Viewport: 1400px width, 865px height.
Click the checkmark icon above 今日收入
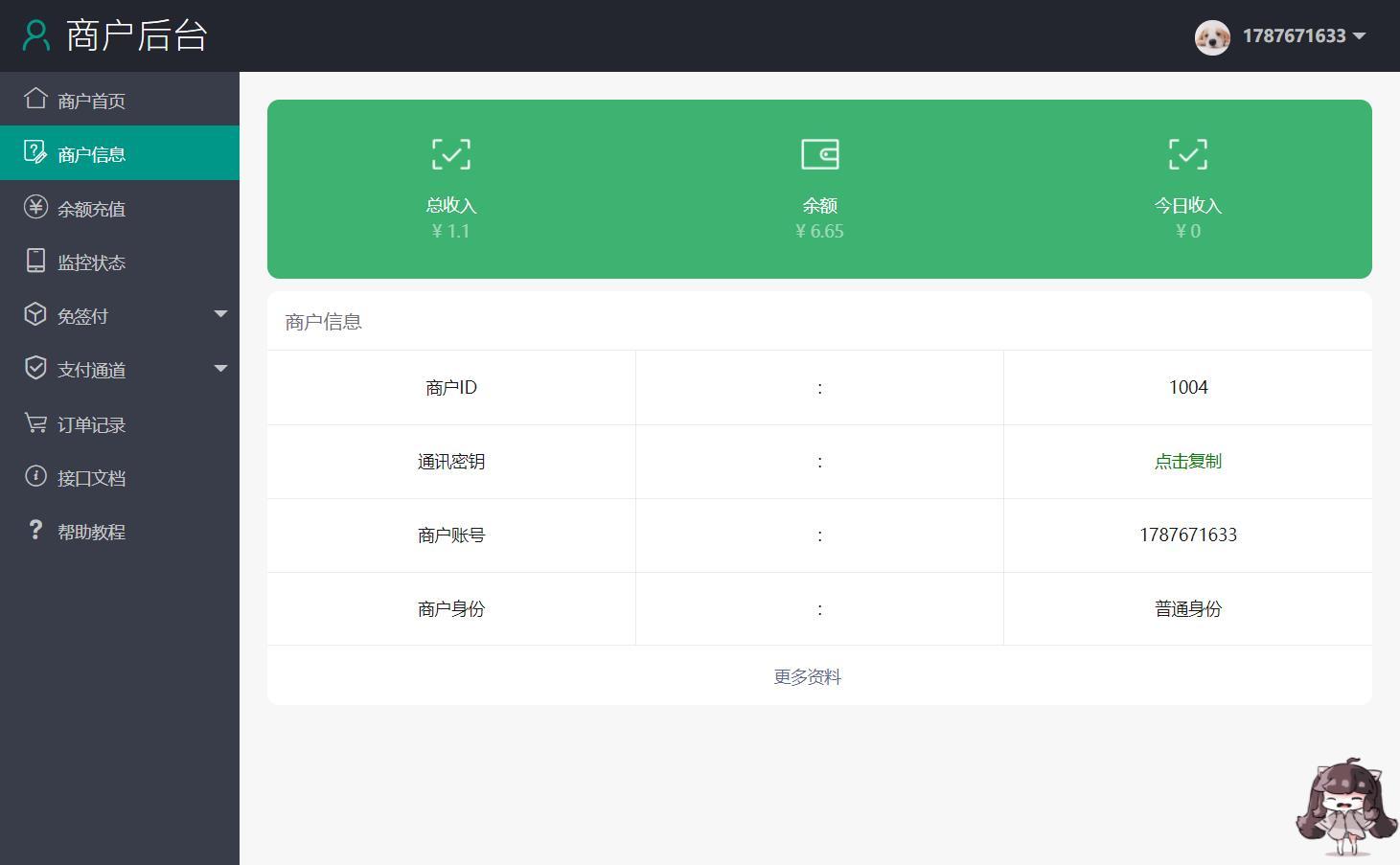pyautogui.click(x=1188, y=154)
